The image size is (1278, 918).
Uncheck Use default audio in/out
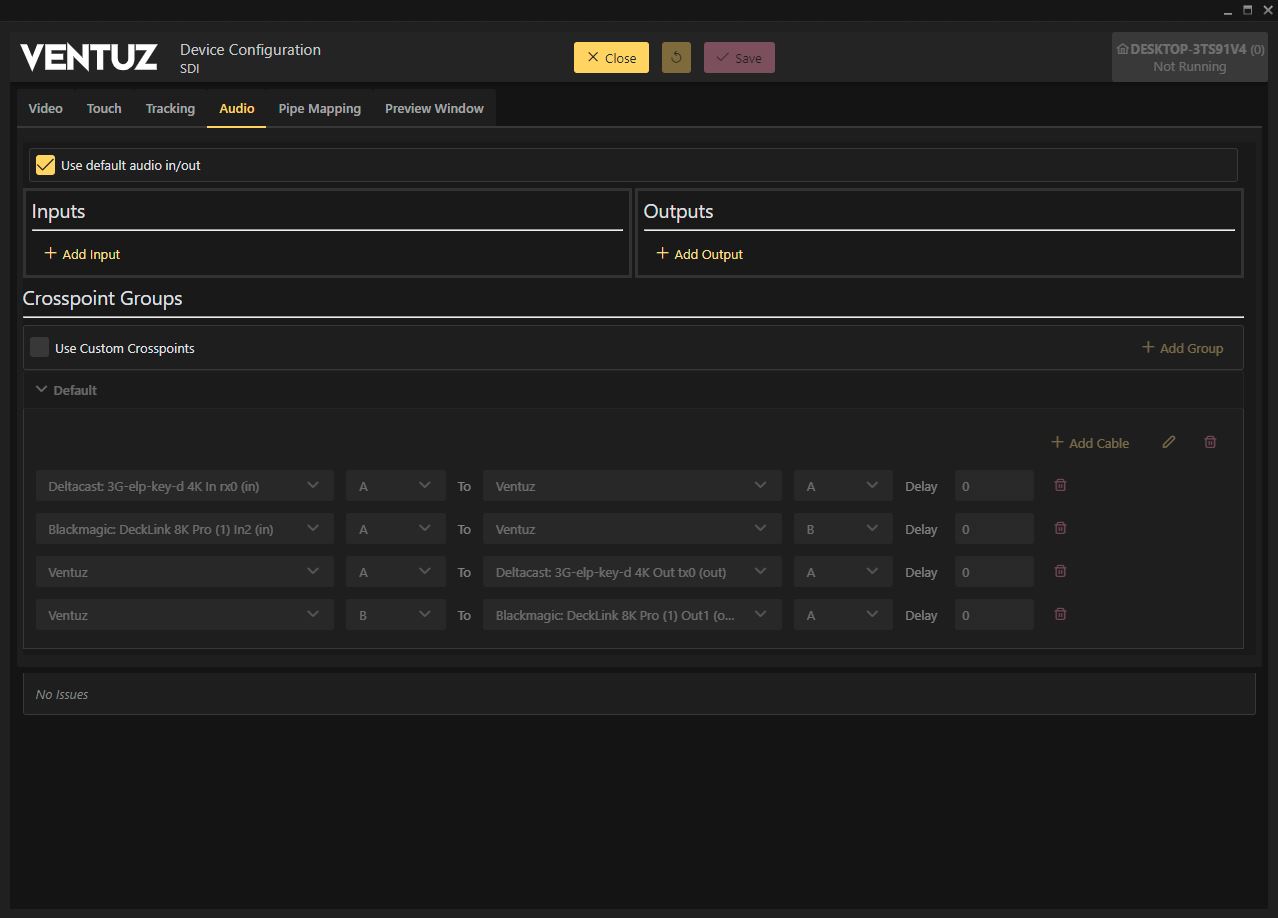click(x=45, y=165)
